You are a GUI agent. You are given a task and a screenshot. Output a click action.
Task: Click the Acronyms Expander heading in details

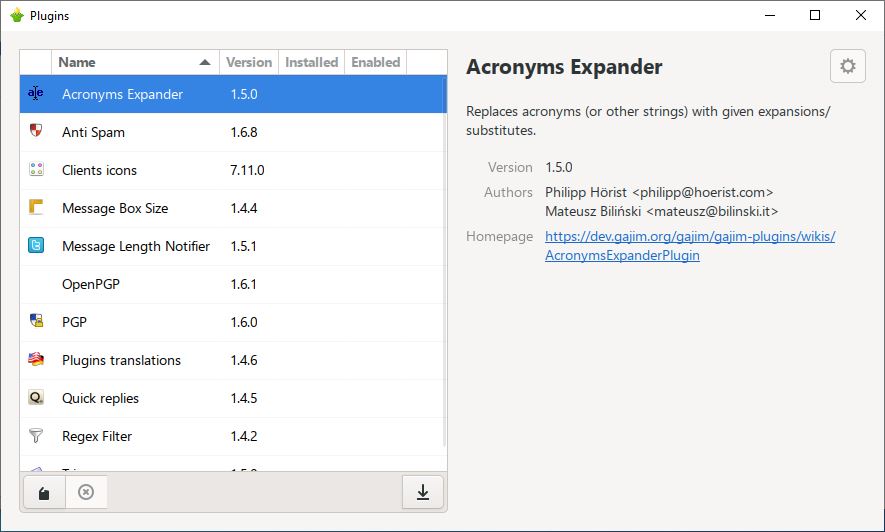pos(564,67)
